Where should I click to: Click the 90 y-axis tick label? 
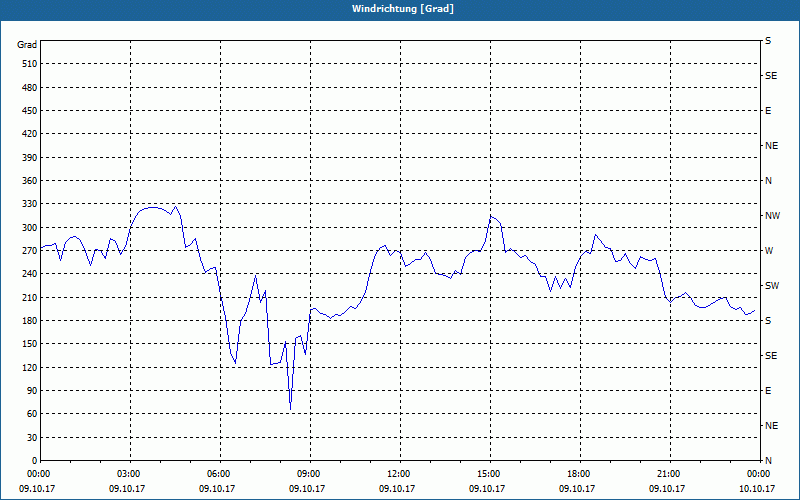(32, 391)
